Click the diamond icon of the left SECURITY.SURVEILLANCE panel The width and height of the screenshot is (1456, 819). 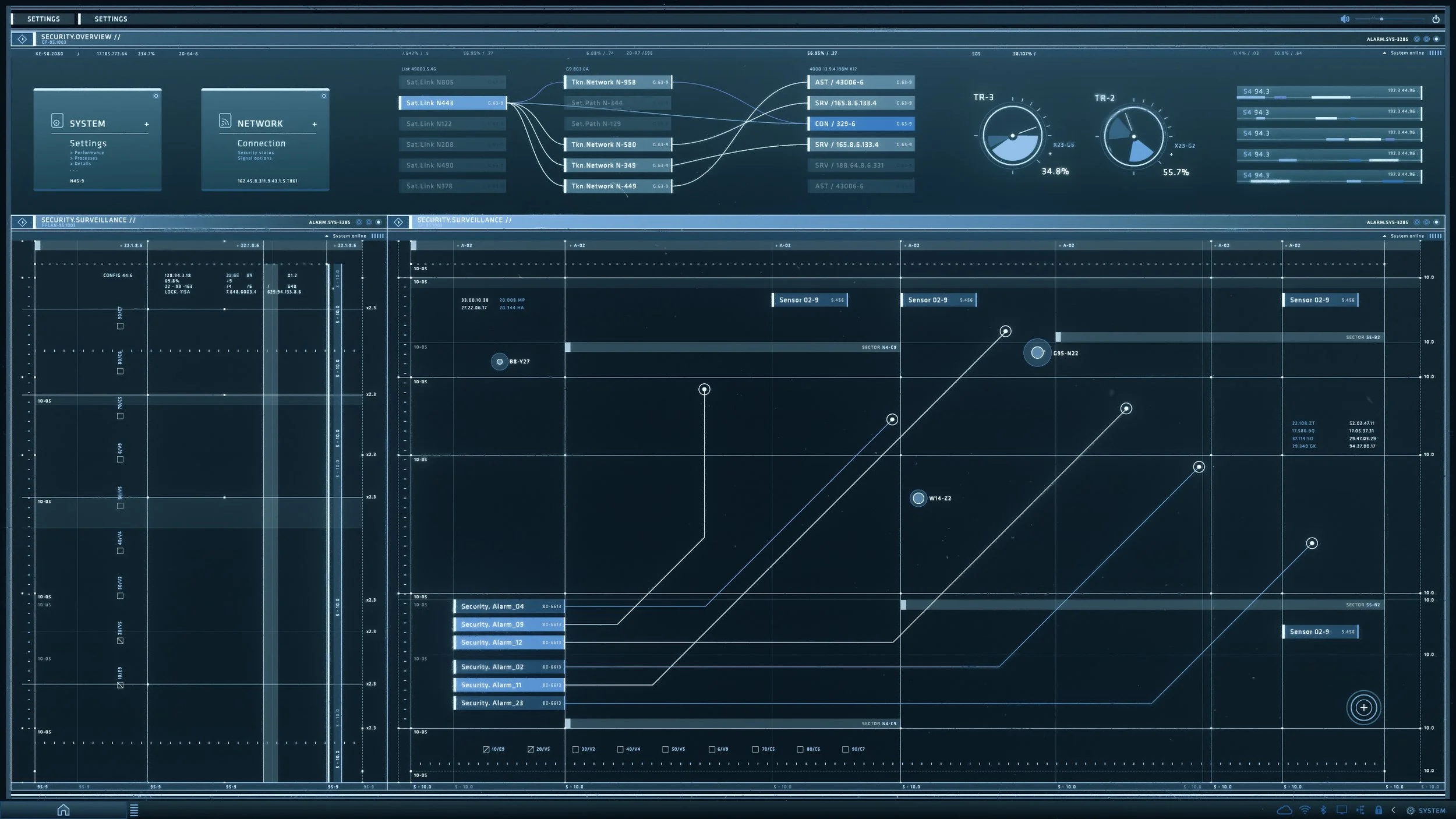22,222
